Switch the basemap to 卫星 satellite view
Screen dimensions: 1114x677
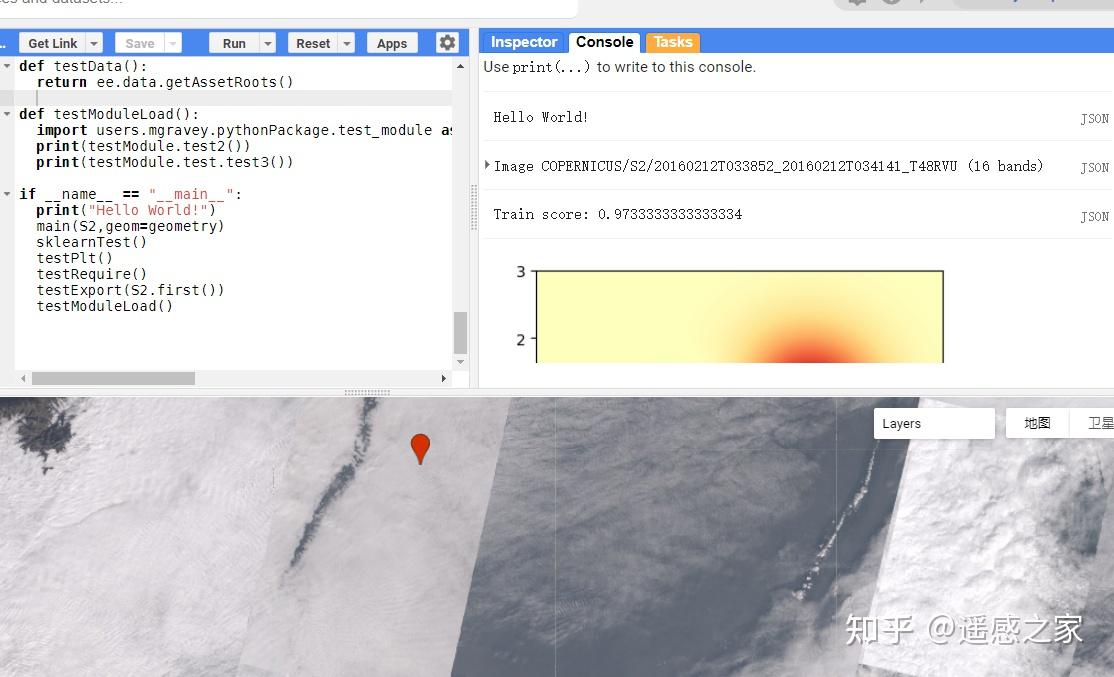point(1098,423)
